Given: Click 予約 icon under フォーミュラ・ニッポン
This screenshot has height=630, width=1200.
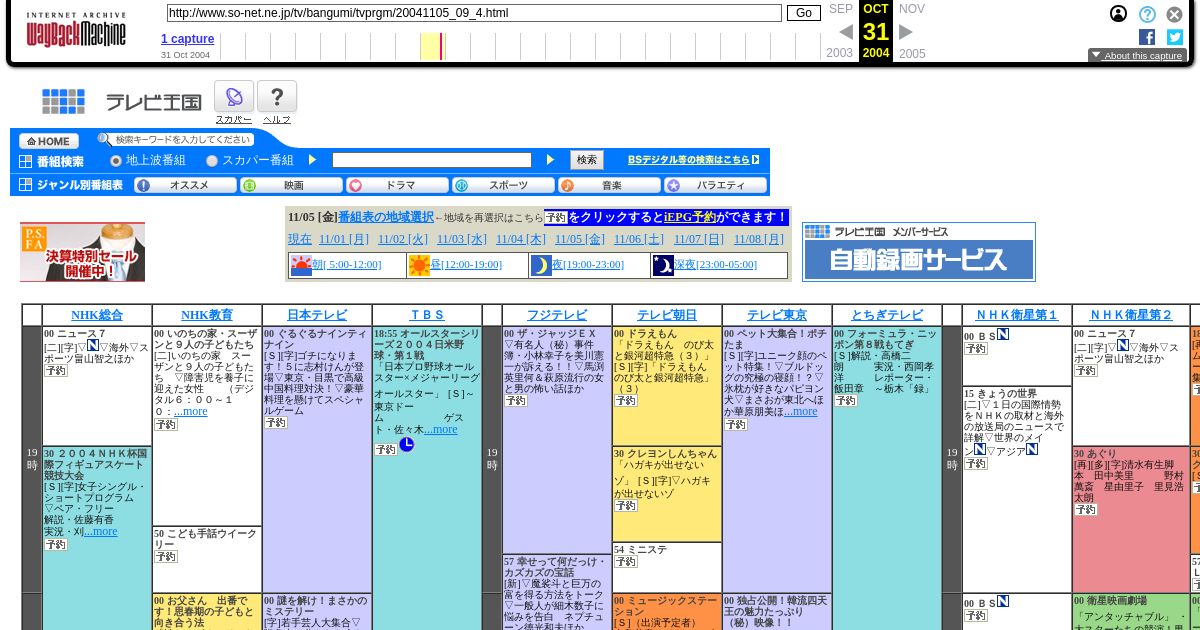Looking at the screenshot, I should tap(845, 401).
